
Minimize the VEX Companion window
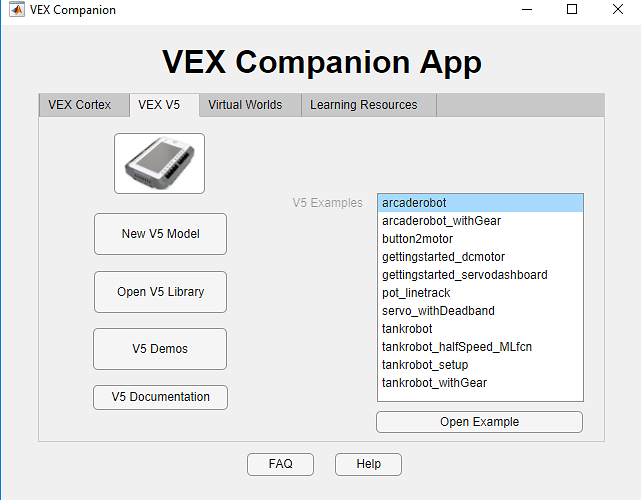click(x=527, y=9)
